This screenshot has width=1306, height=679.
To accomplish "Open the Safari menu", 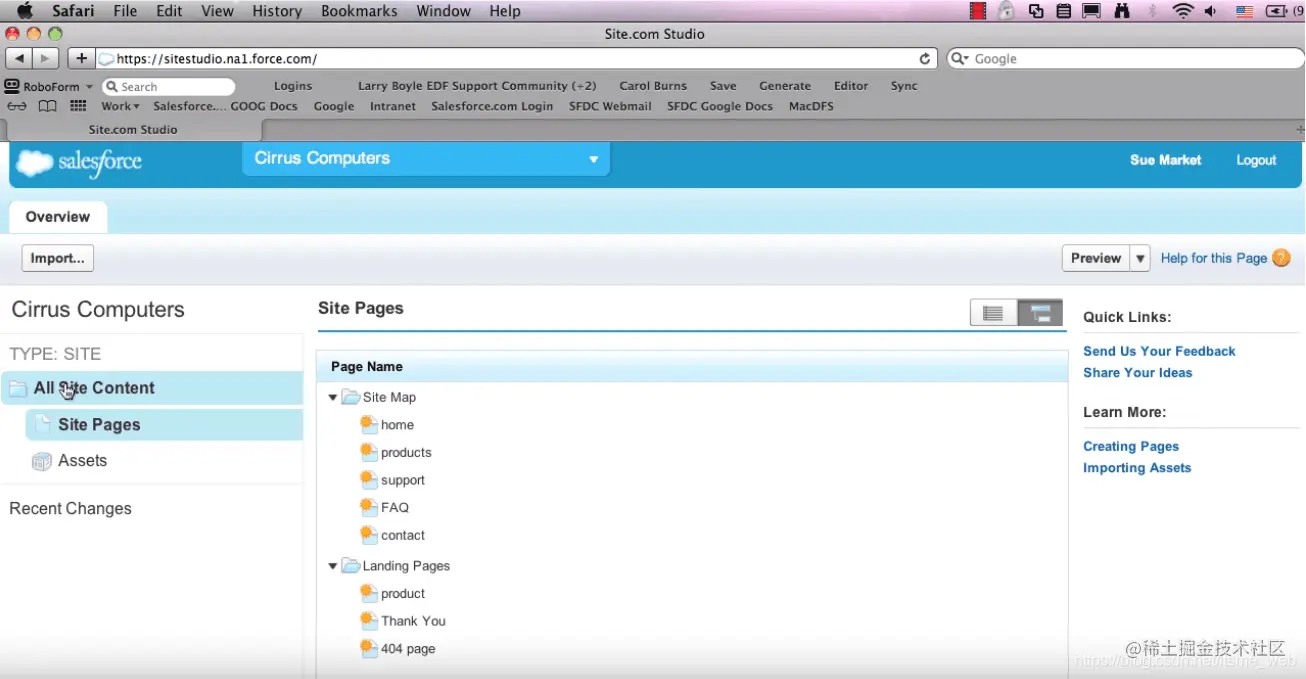I will click(x=73, y=11).
